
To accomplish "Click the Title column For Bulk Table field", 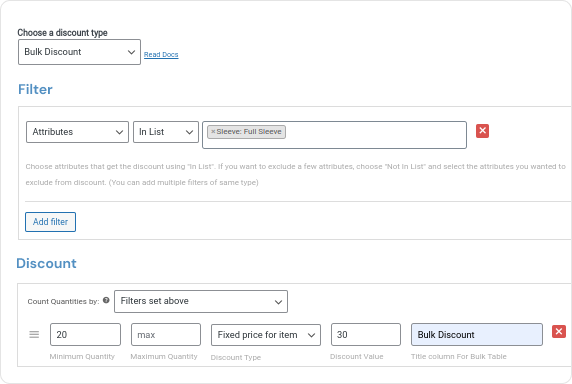I will (x=476, y=334).
